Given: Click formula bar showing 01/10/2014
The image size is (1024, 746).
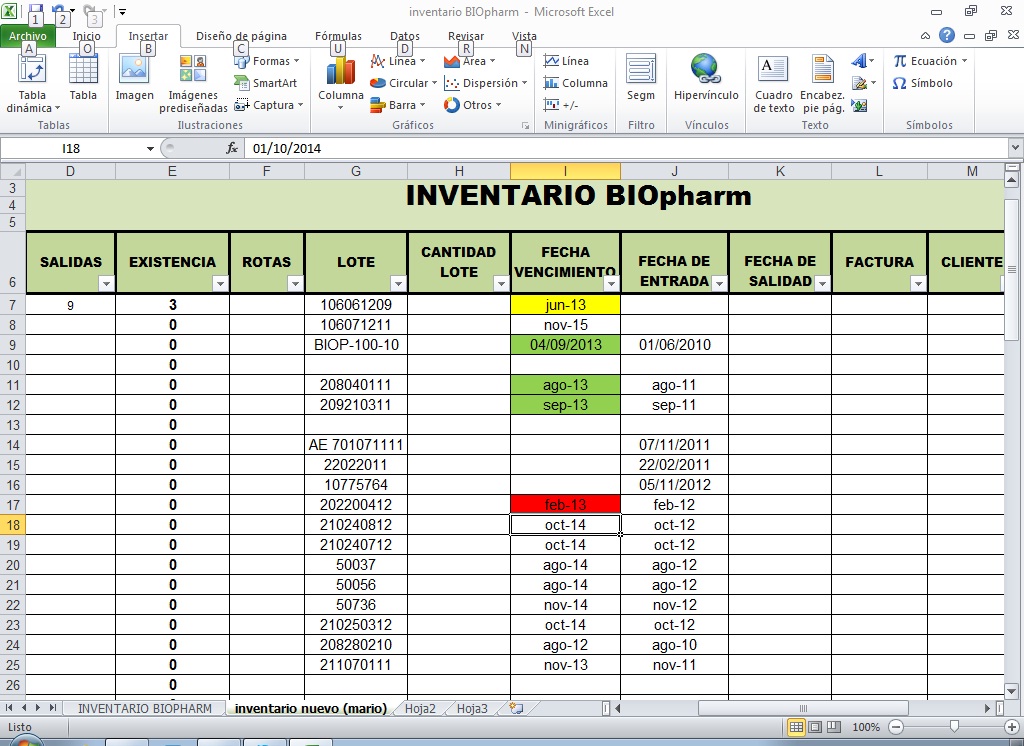Looking at the screenshot, I should (627, 148).
